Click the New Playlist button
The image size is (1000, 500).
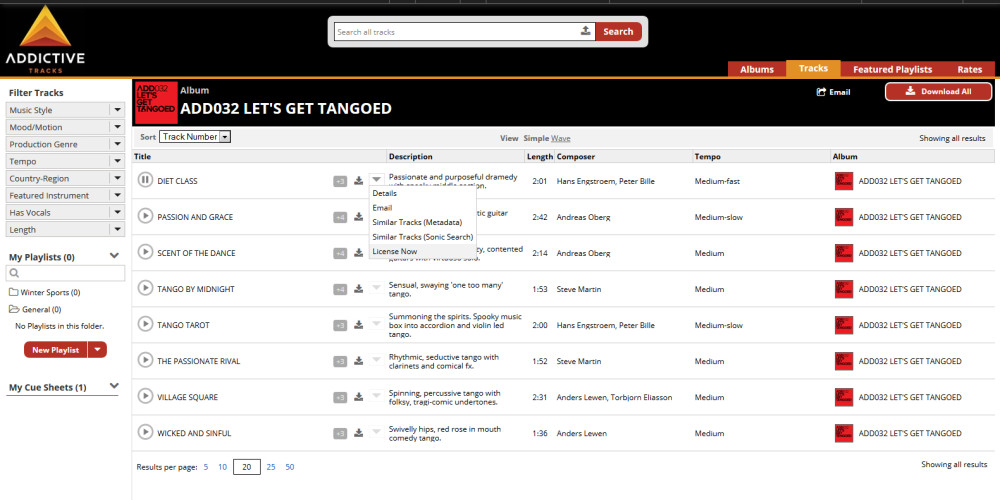55,349
